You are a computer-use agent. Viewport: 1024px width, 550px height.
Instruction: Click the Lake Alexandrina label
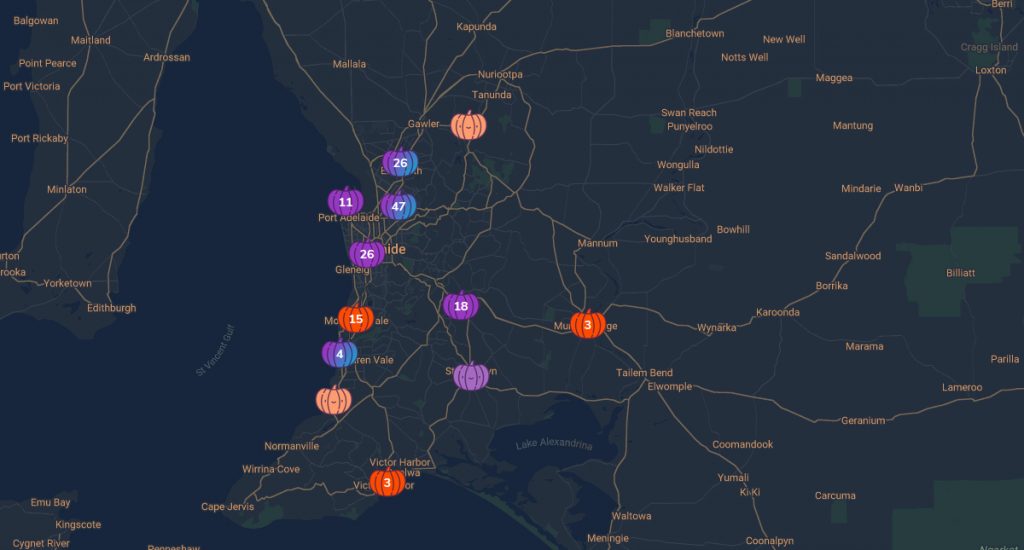(554, 445)
